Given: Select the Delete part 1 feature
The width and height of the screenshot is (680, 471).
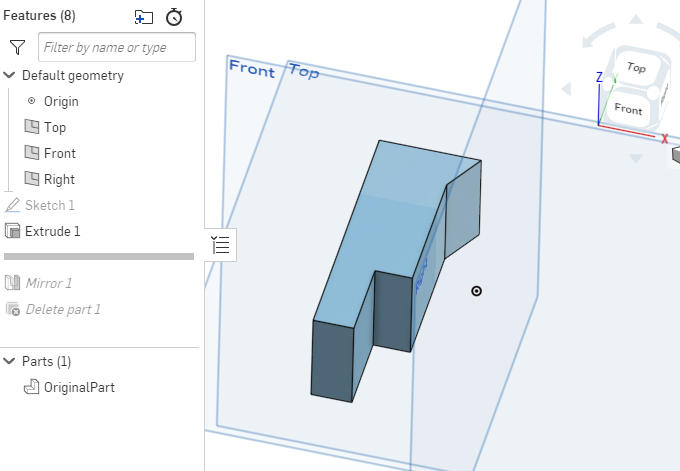Looking at the screenshot, I should (63, 309).
